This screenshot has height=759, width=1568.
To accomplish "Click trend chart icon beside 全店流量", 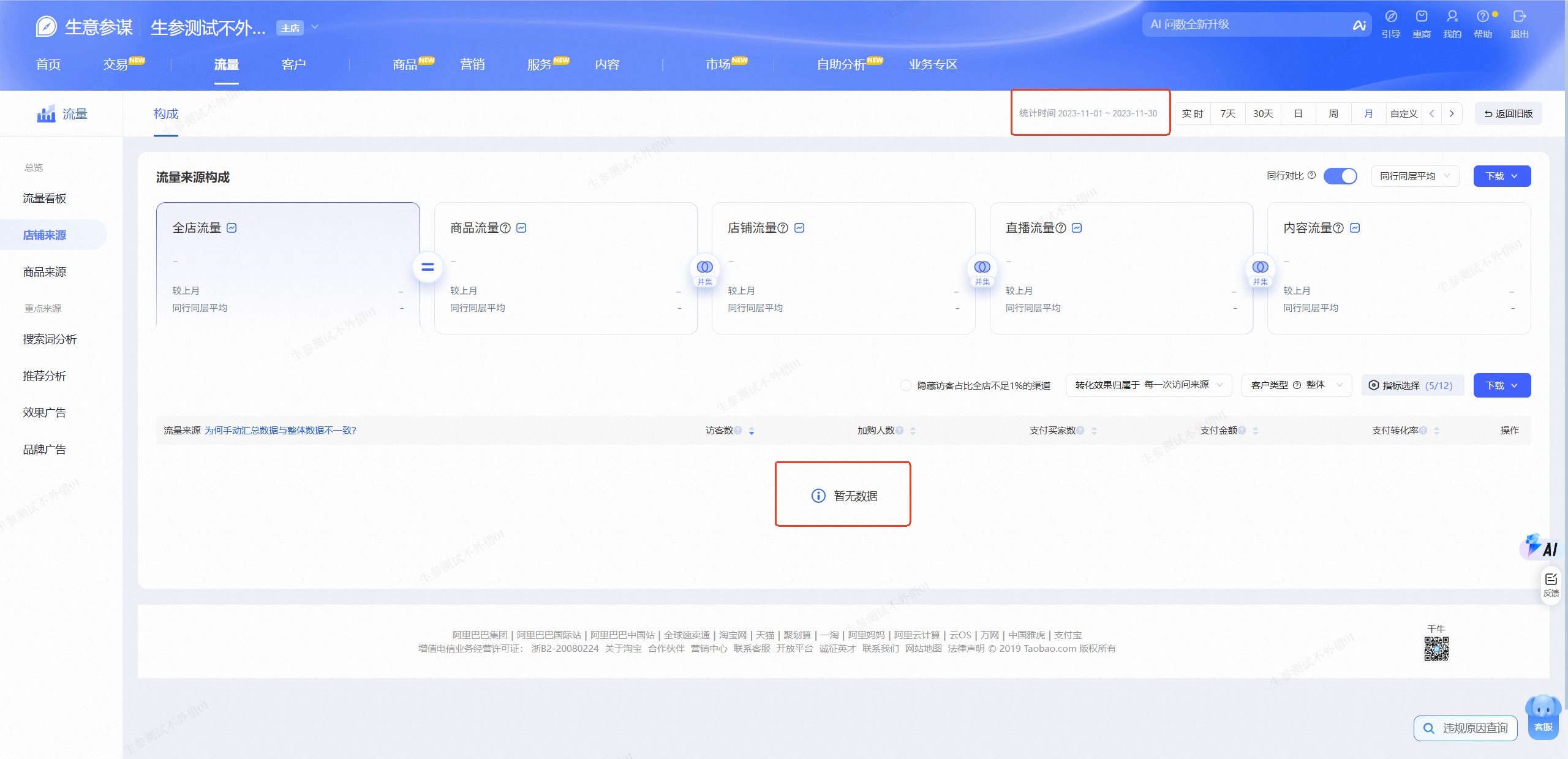I will coord(232,228).
